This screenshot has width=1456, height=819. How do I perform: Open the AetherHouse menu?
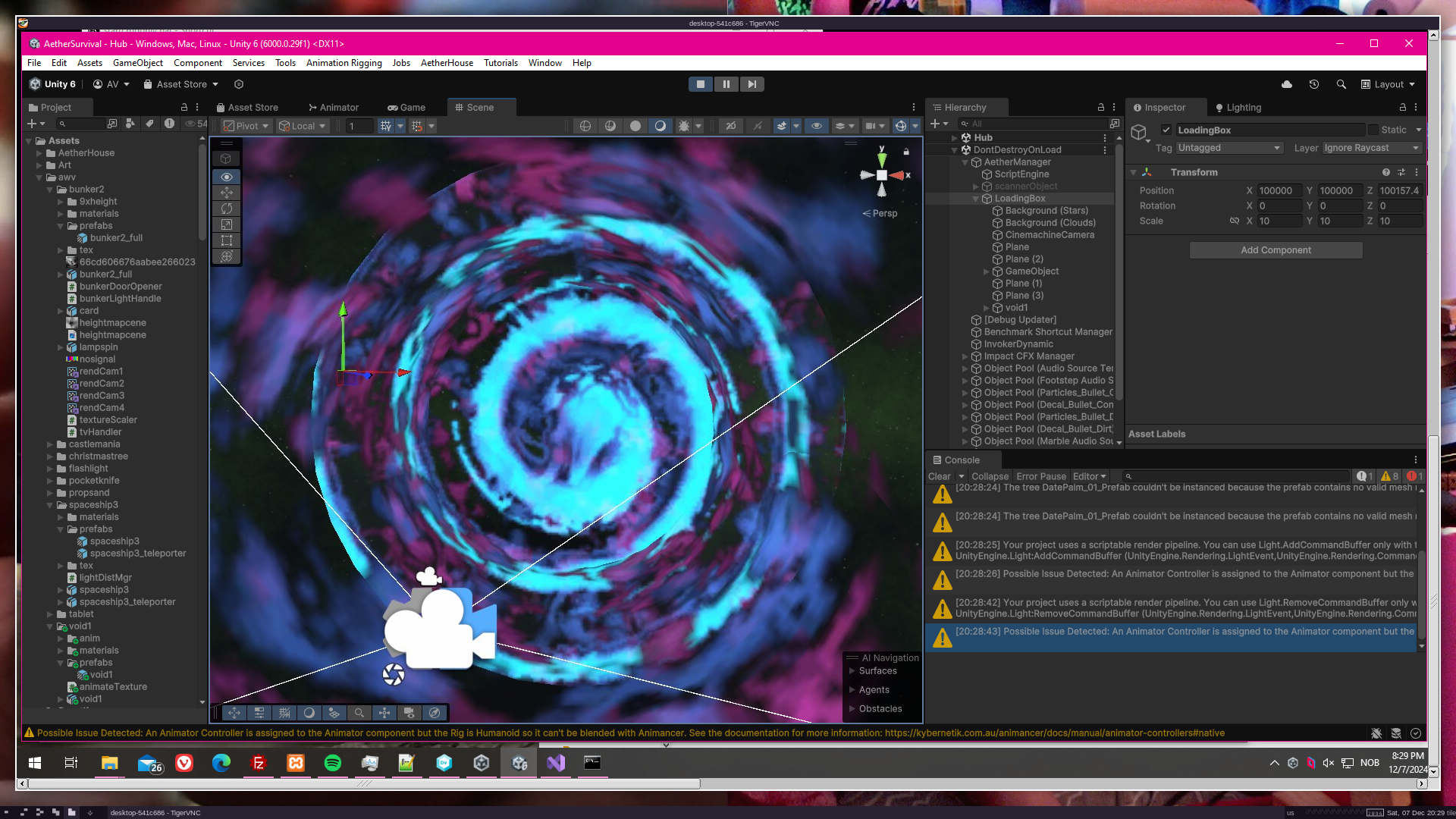tap(447, 63)
